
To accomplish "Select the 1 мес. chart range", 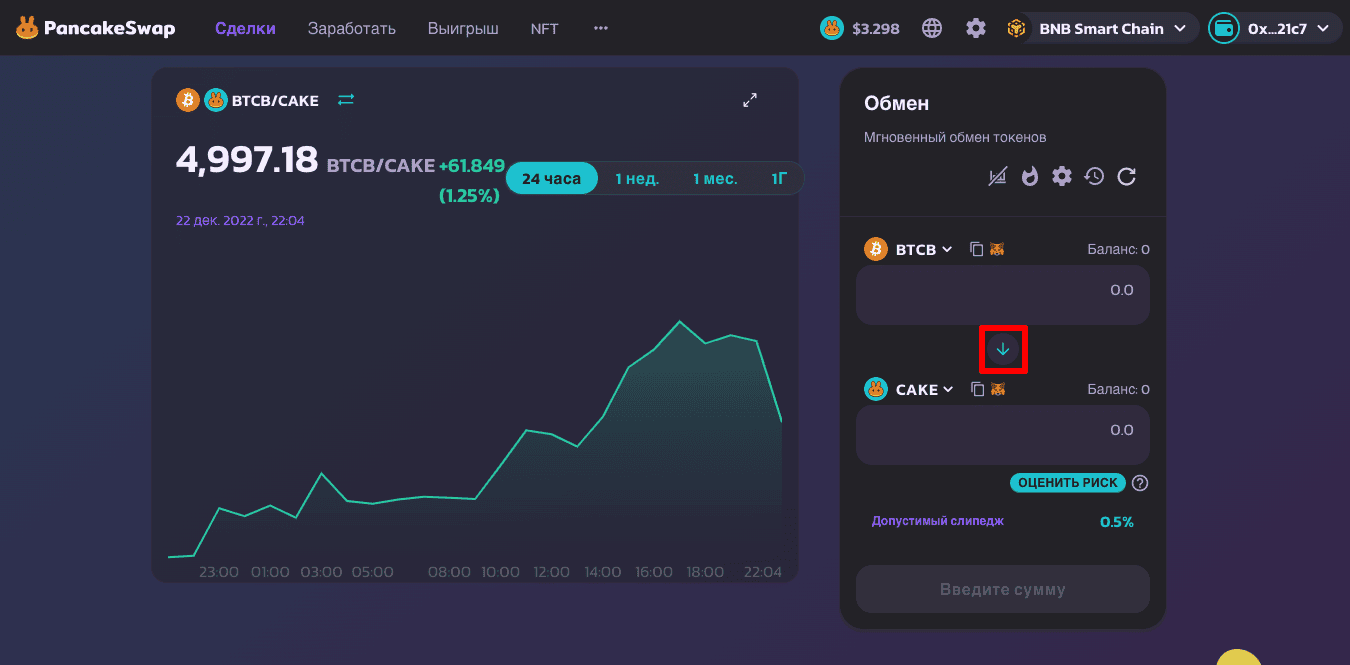I will coord(715,178).
